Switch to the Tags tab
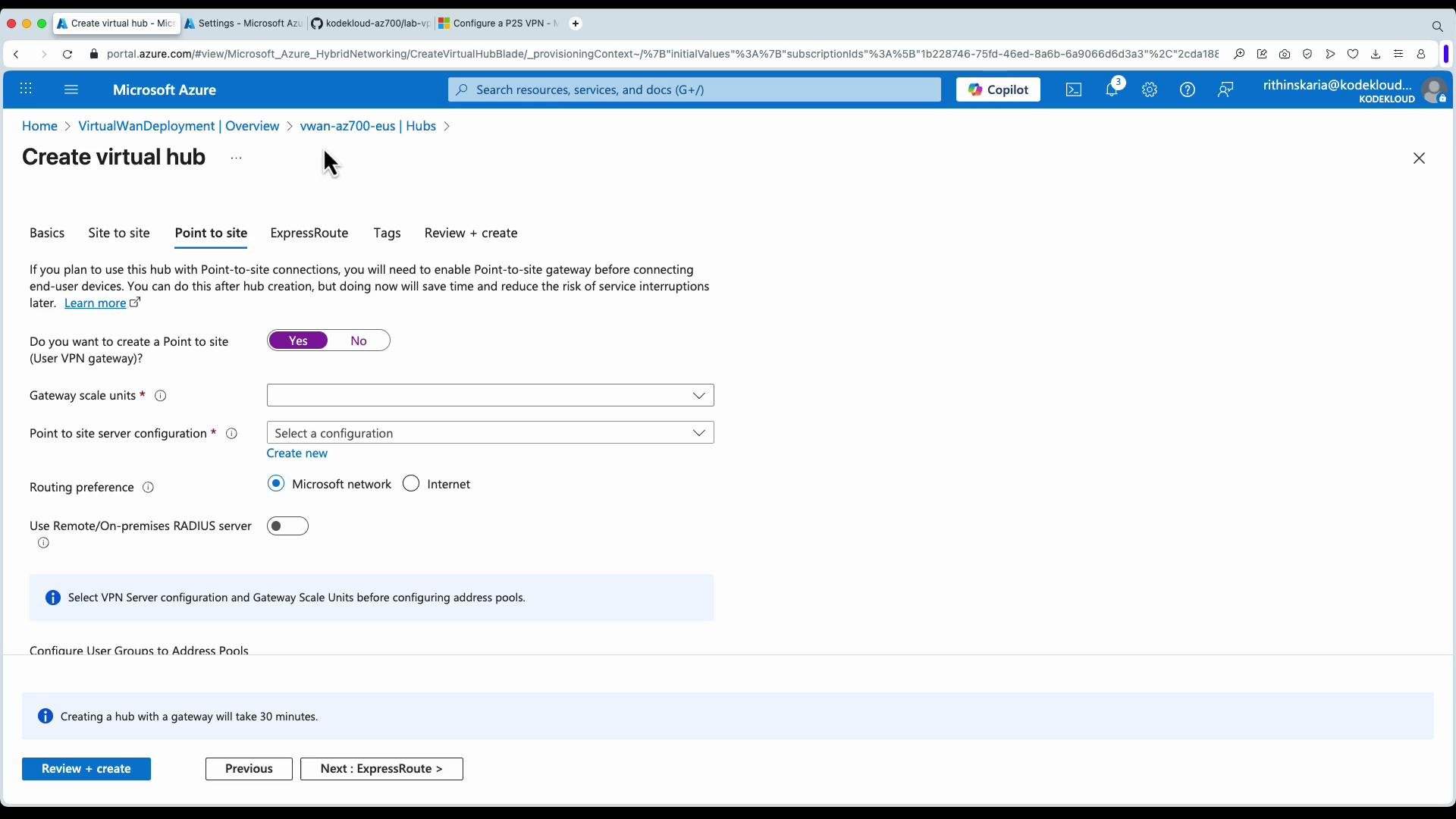Screen dimensions: 1456x819 [x=387, y=234]
